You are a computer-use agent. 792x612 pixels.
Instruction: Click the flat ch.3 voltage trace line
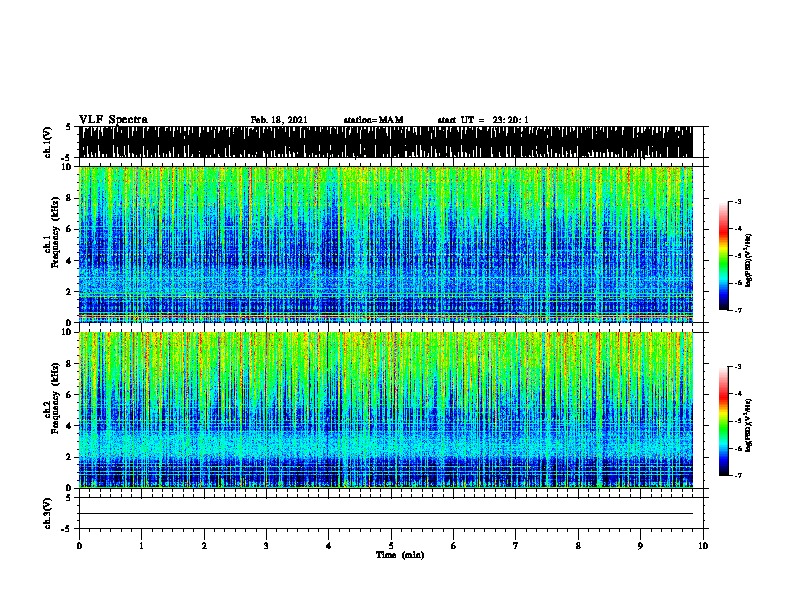(x=386, y=514)
